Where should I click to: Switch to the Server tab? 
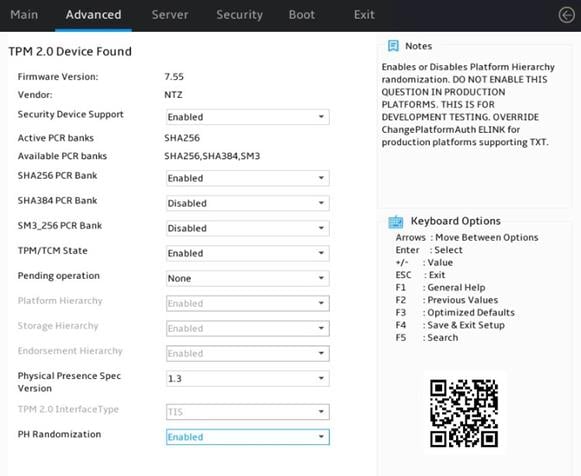[x=170, y=15]
